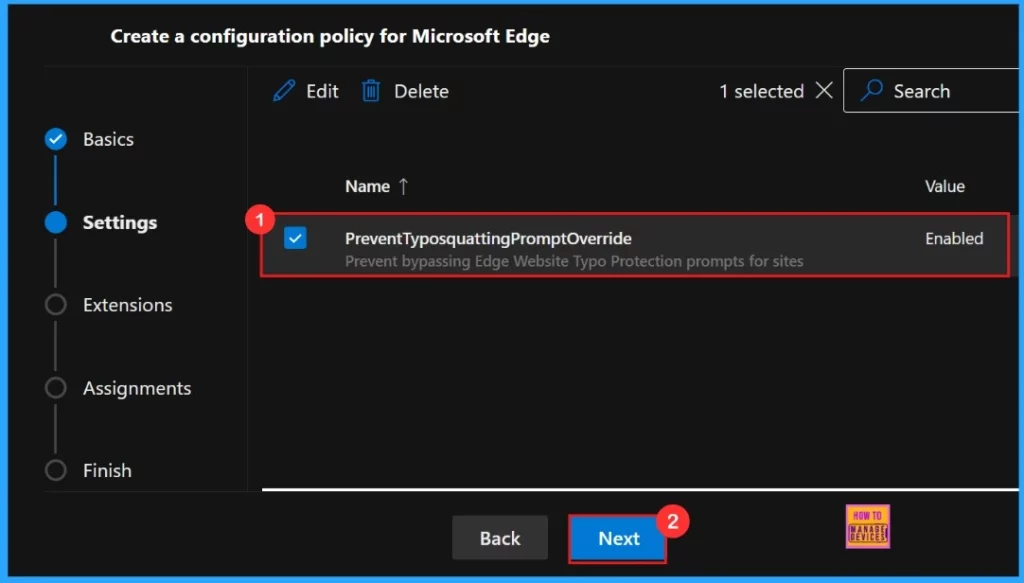Focus the Search input field
This screenshot has height=583, width=1024.
pyautogui.click(x=931, y=91)
